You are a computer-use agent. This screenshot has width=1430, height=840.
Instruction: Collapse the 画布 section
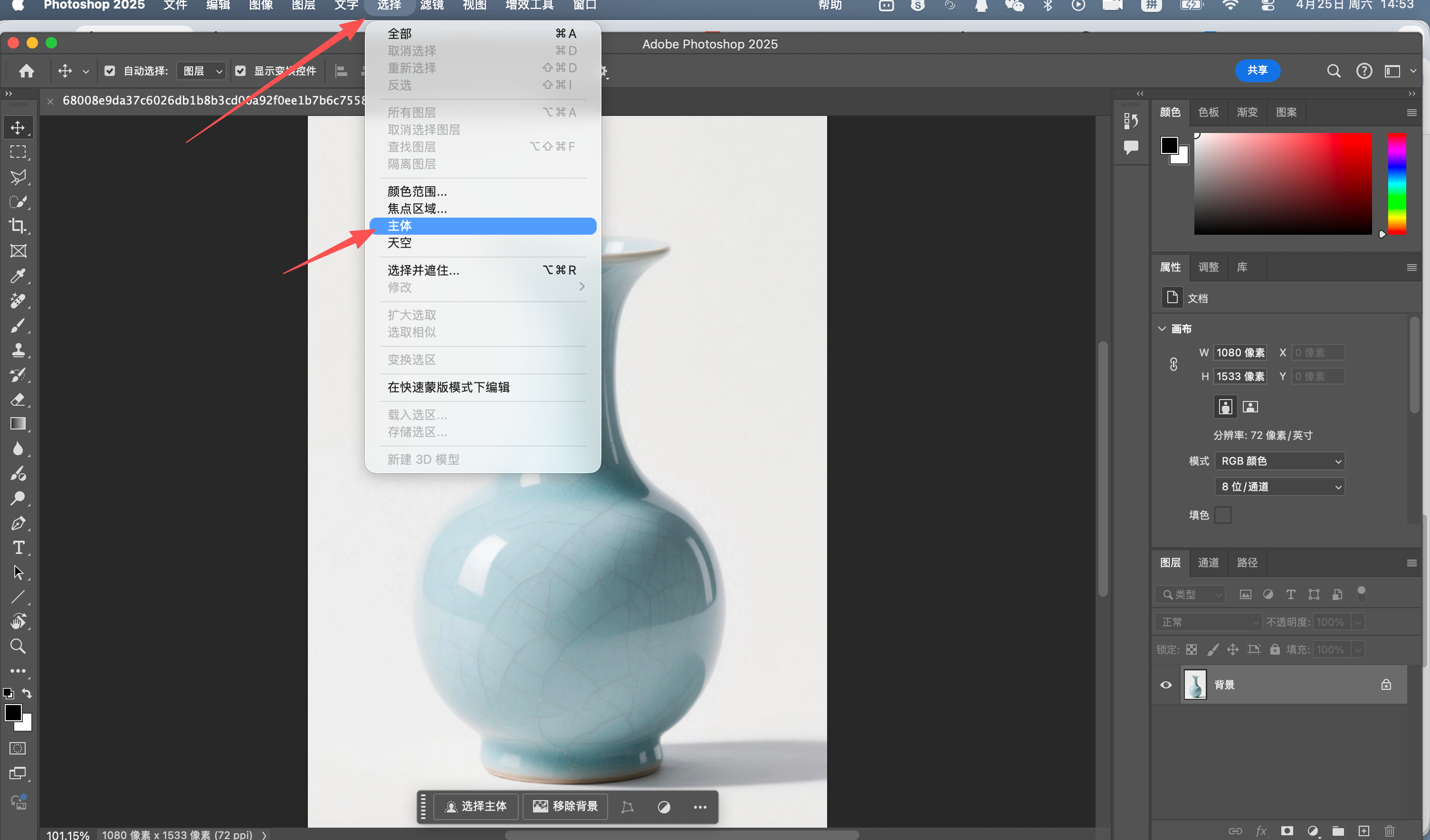[x=1162, y=329]
